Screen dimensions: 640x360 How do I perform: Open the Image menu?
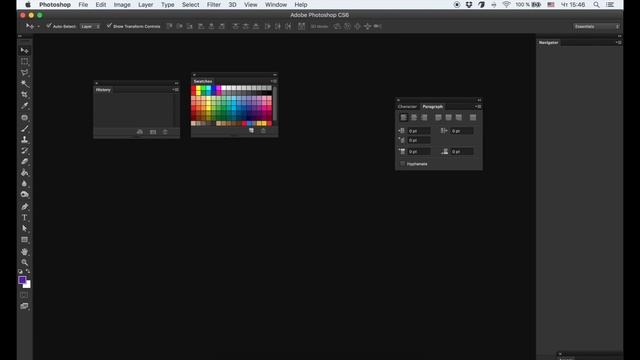click(122, 4)
